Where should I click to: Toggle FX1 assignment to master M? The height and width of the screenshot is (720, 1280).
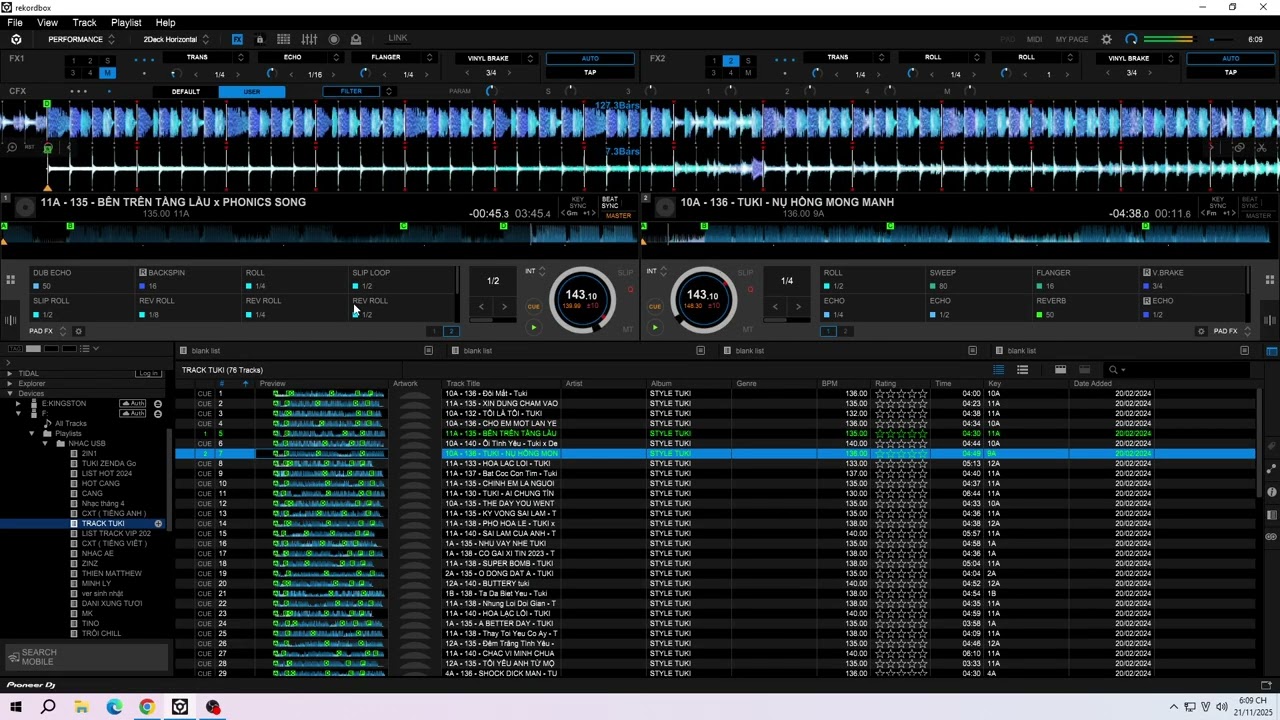pyautogui.click(x=107, y=73)
